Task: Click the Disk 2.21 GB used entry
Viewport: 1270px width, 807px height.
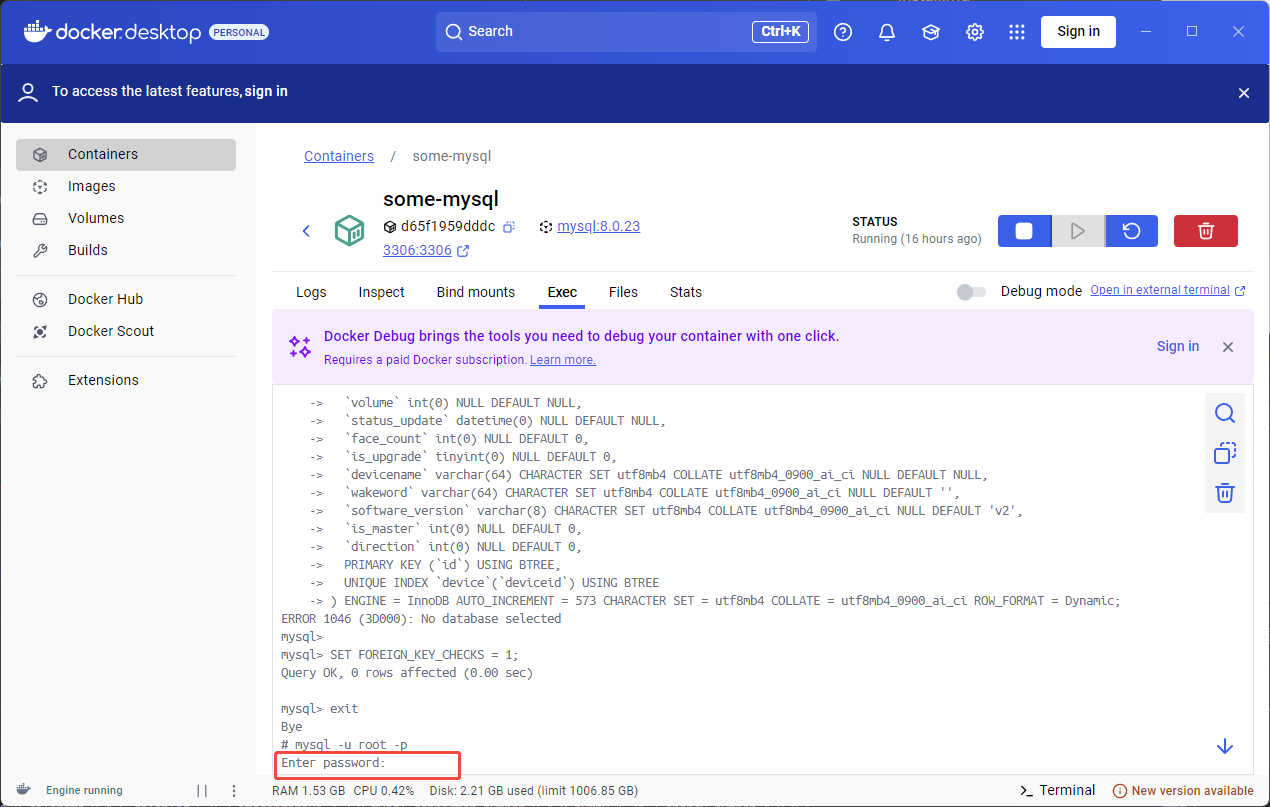Action: (x=533, y=791)
